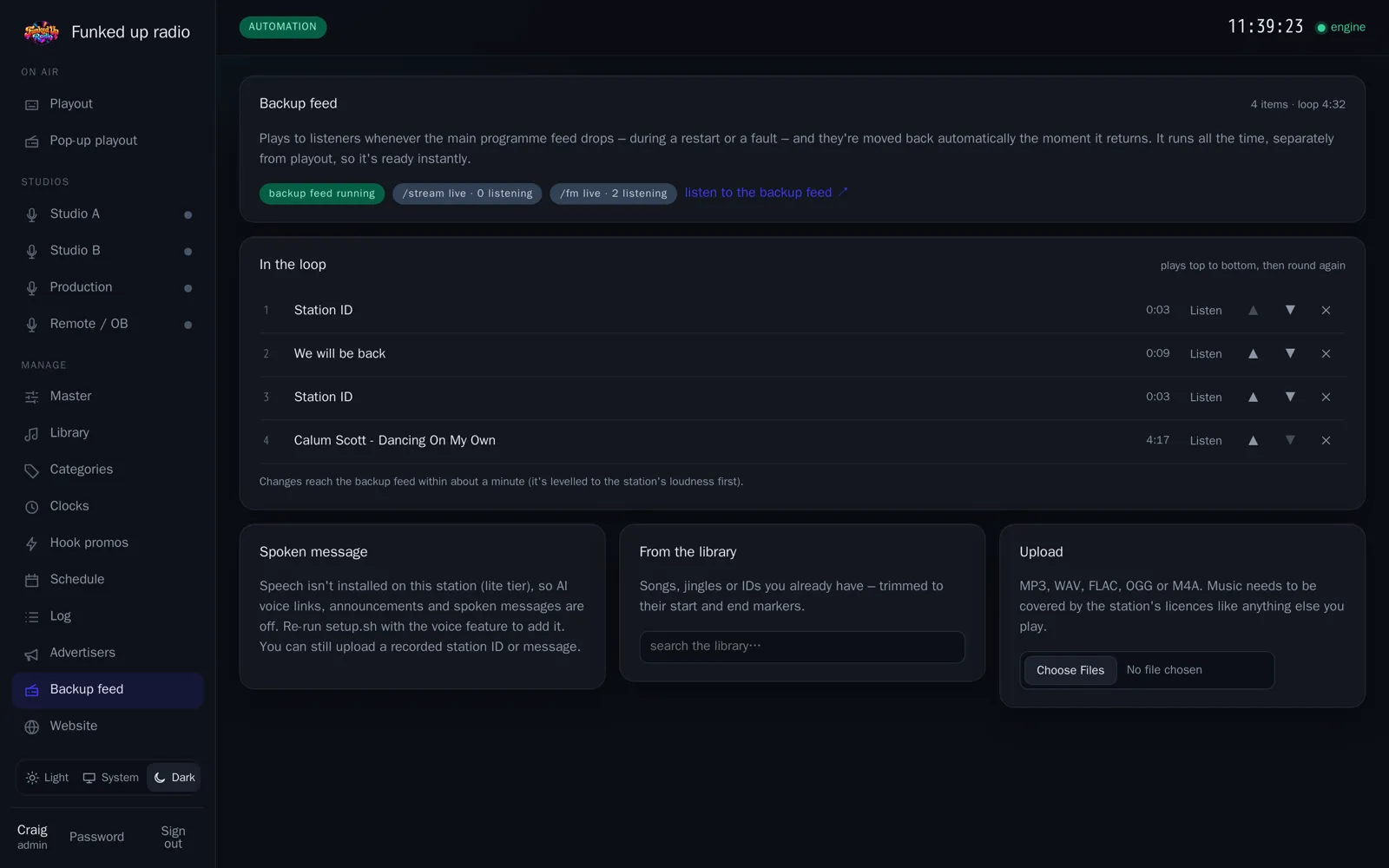The width and height of the screenshot is (1389, 868).
Task: Open the Advertisers page
Action: pyautogui.click(x=108, y=653)
